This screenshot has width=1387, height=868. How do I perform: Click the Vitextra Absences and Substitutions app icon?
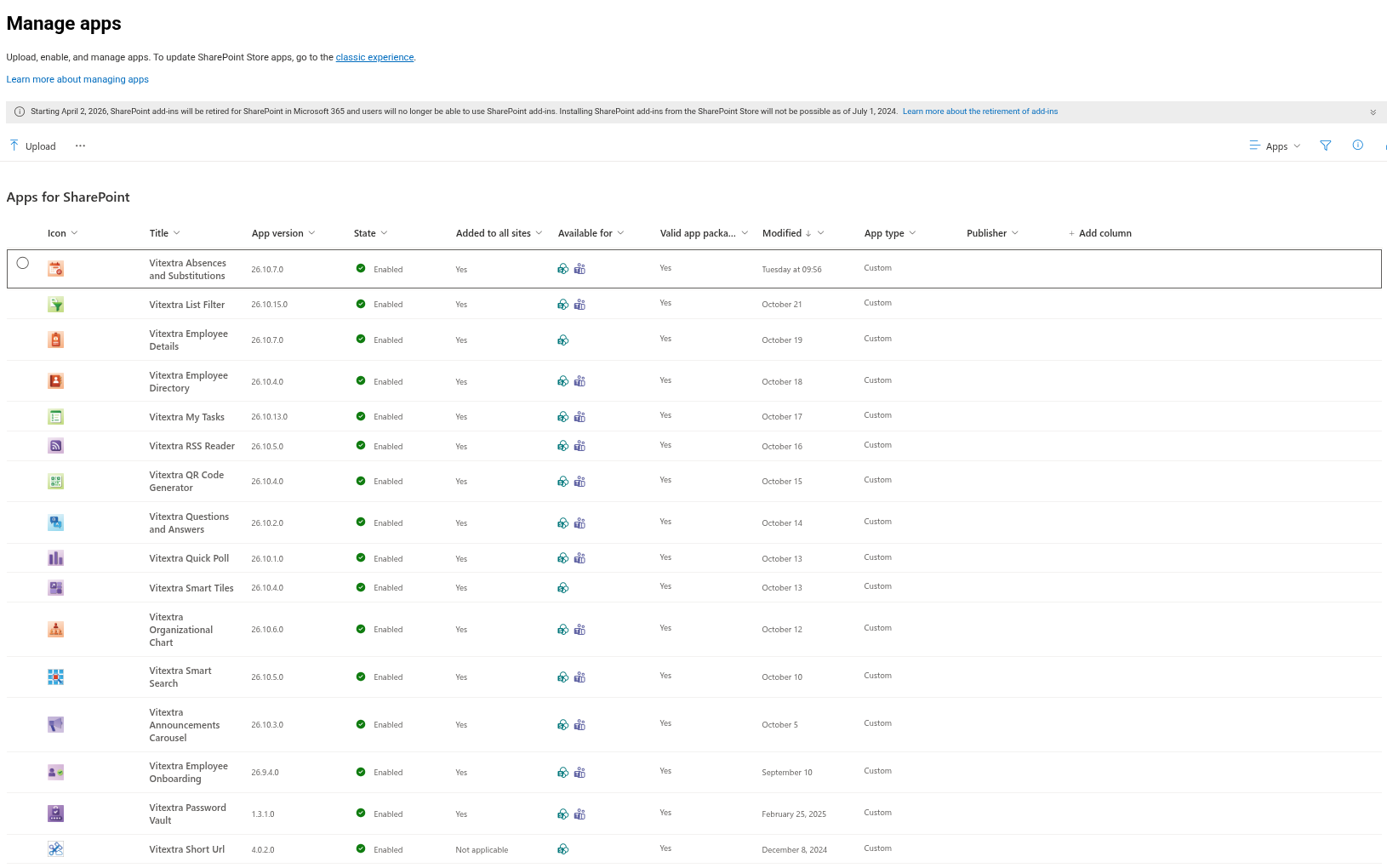click(55, 269)
